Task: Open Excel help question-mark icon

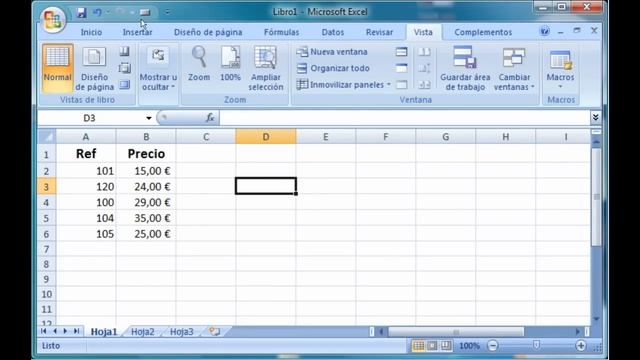Action: 544,31
